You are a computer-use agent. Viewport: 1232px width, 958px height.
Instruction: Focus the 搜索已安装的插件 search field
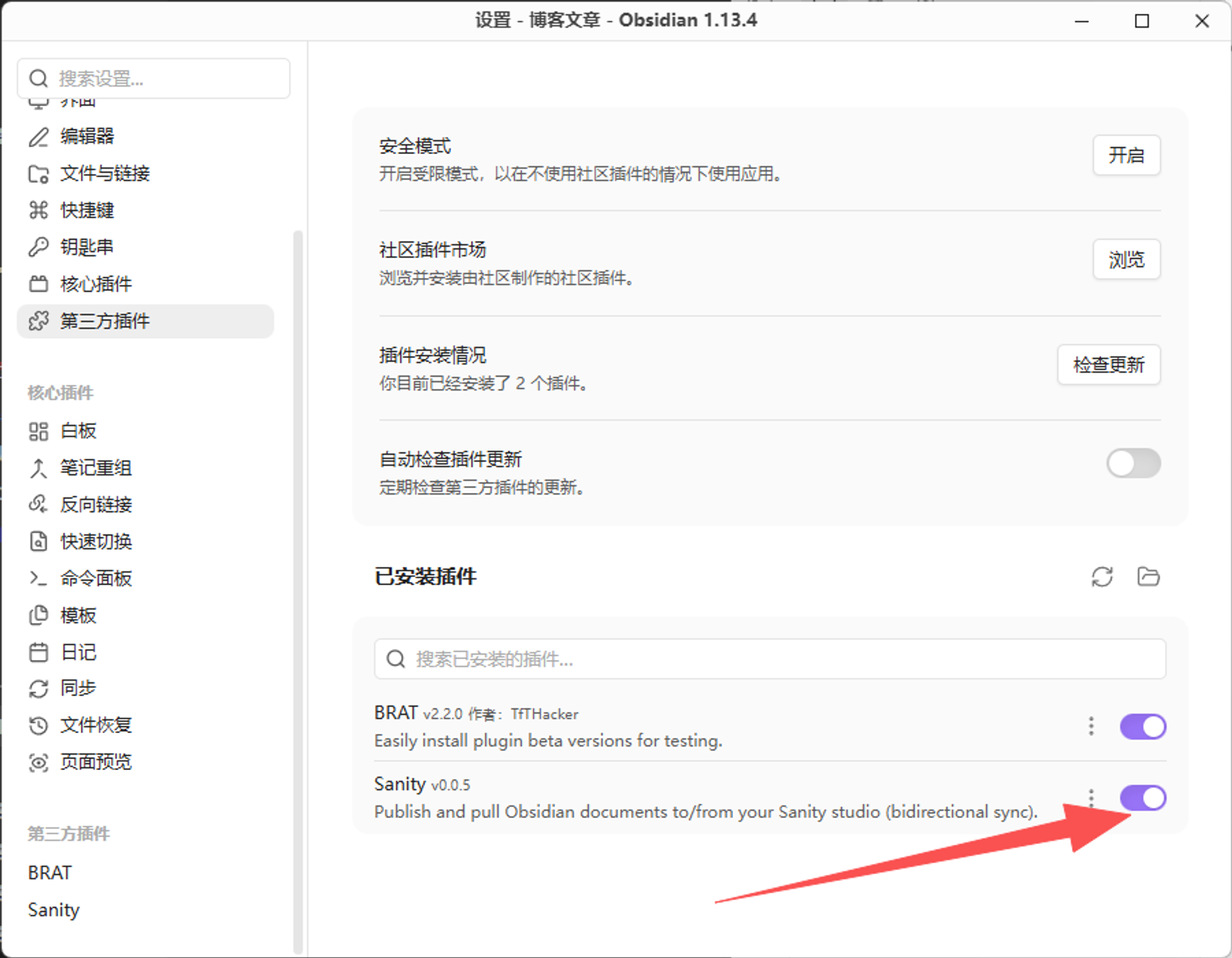770,659
